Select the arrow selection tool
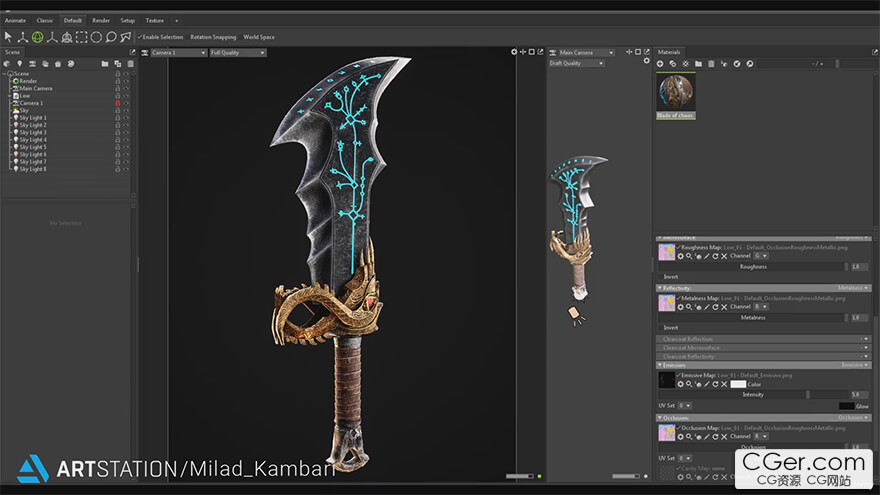Screen dimensions: 880x495 8,37
